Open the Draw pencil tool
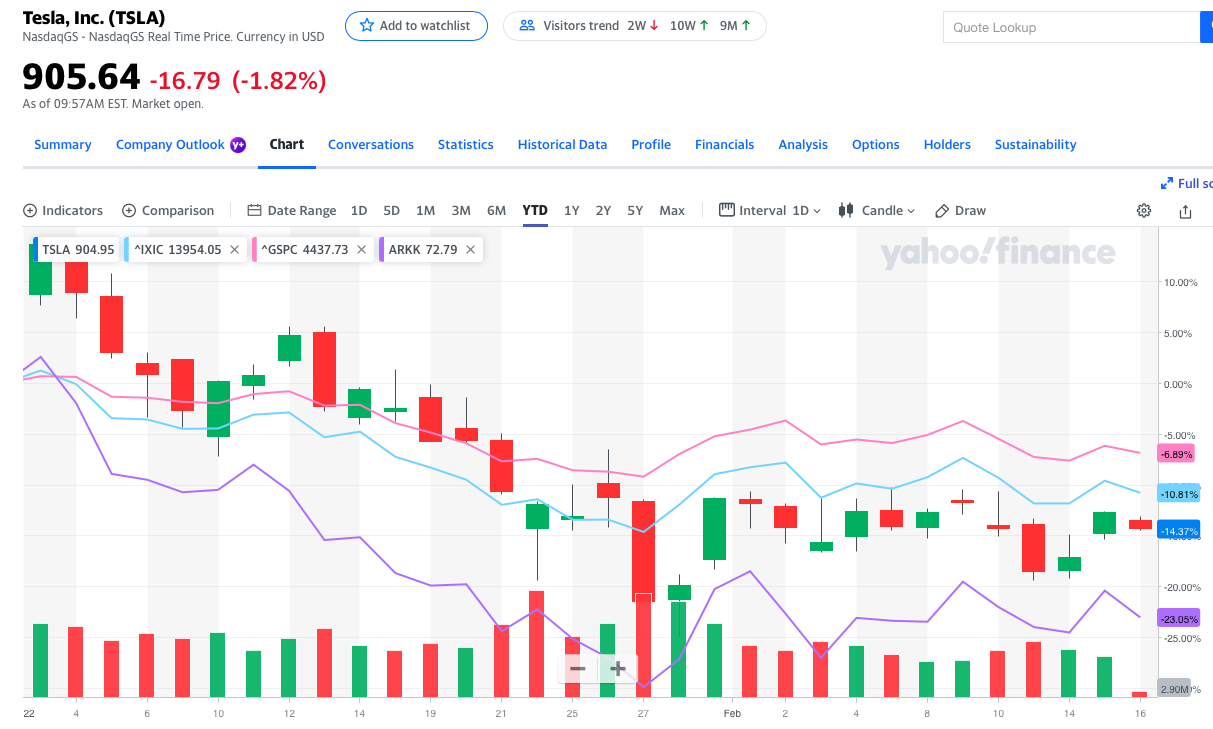 pyautogui.click(x=960, y=211)
